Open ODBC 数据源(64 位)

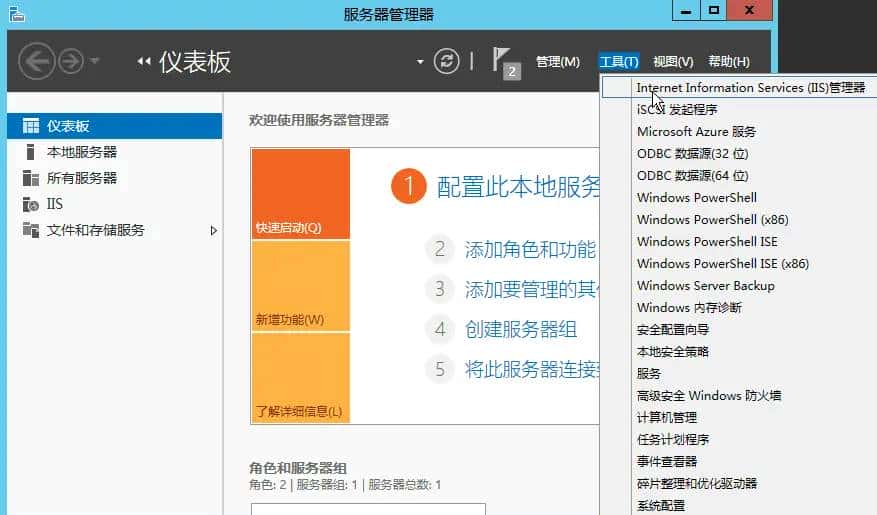coord(692,176)
